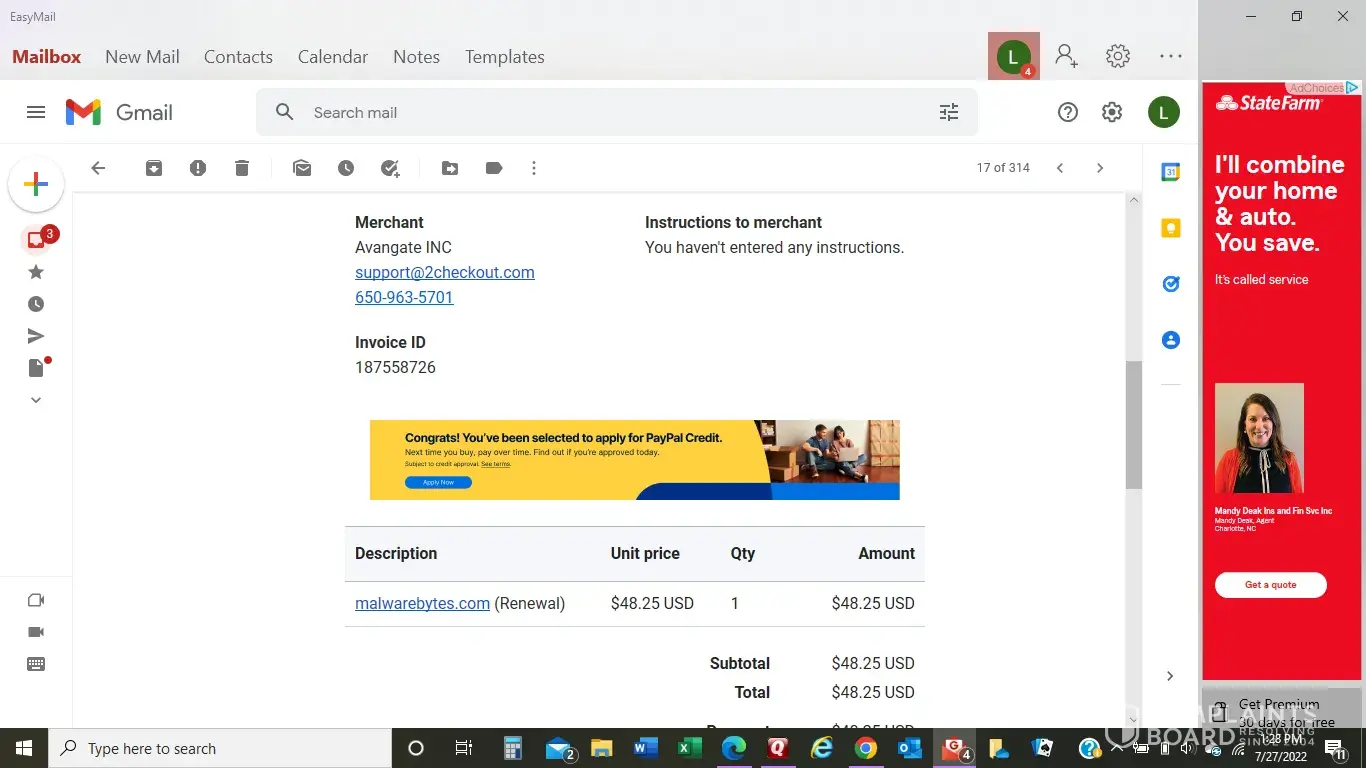Open the Gmail main menu hamburger
The width and height of the screenshot is (1366, 768).
point(36,112)
